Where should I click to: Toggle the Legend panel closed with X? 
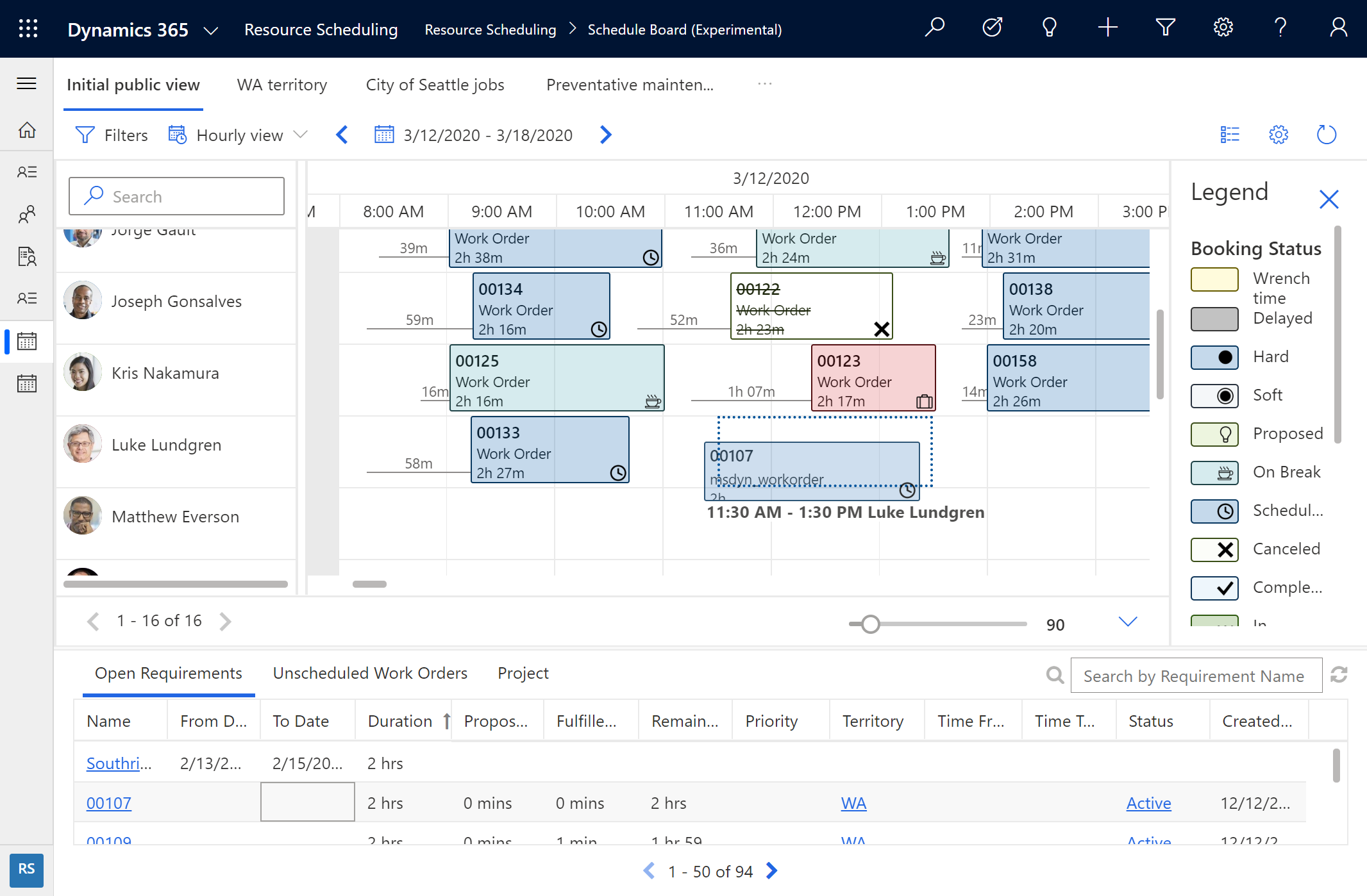pyautogui.click(x=1330, y=198)
